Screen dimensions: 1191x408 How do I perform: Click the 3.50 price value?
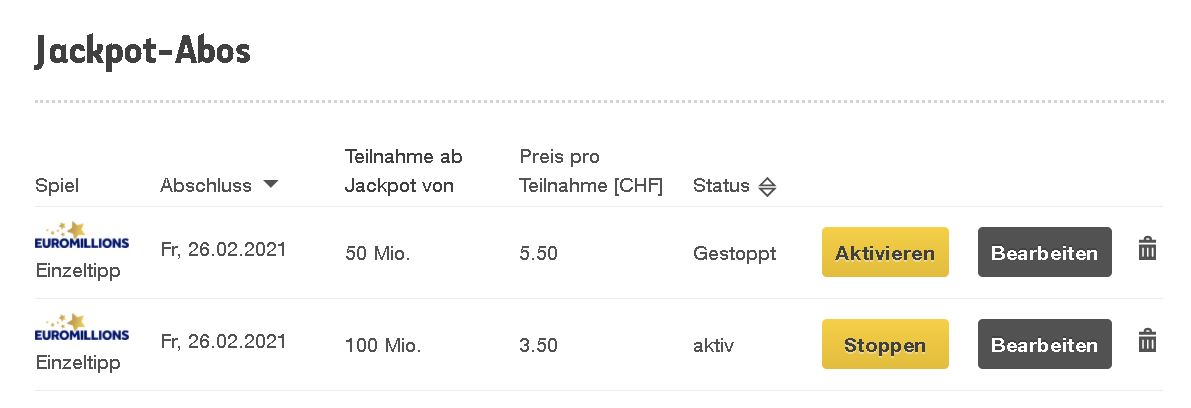[538, 346]
